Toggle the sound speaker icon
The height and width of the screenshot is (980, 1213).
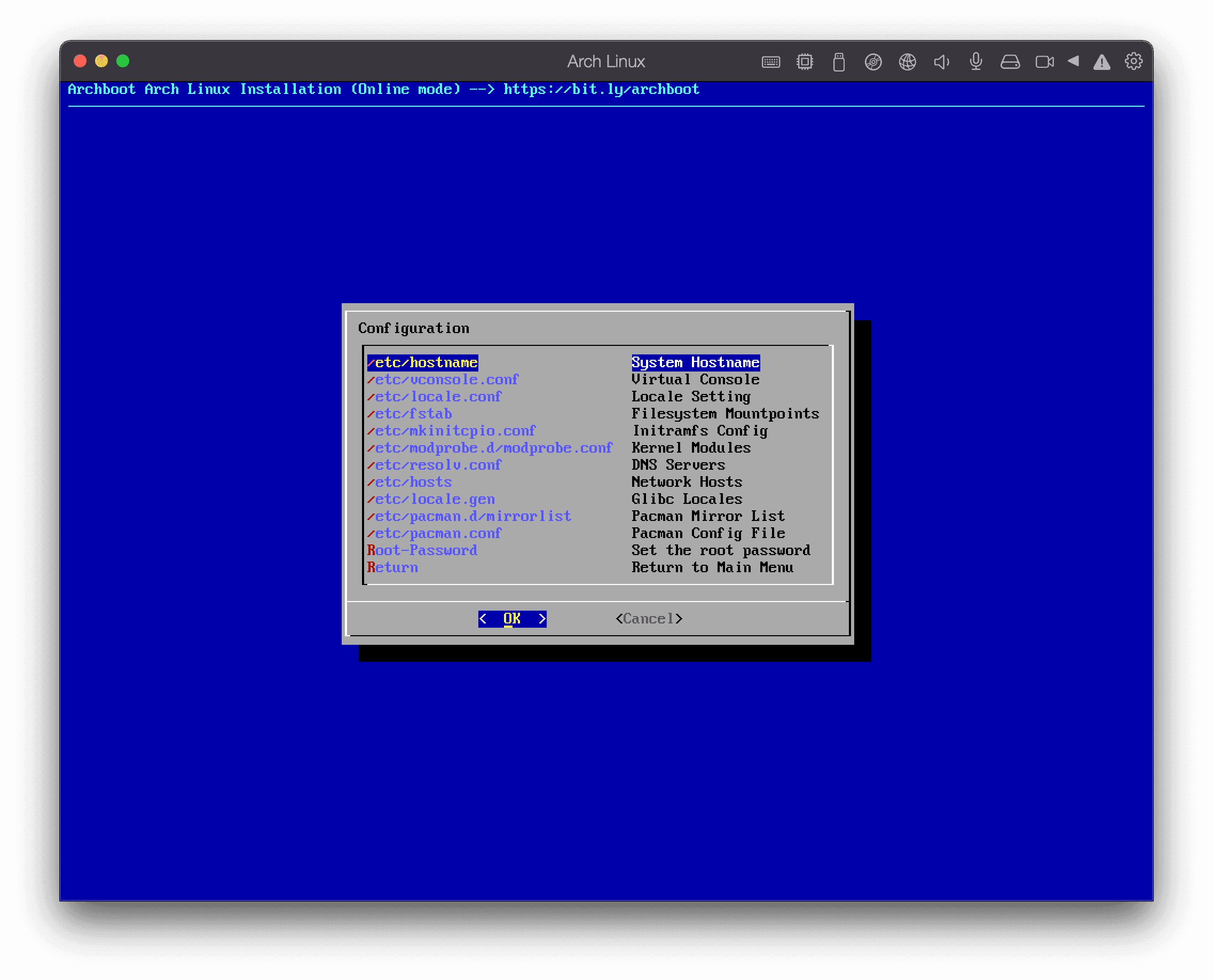point(941,61)
